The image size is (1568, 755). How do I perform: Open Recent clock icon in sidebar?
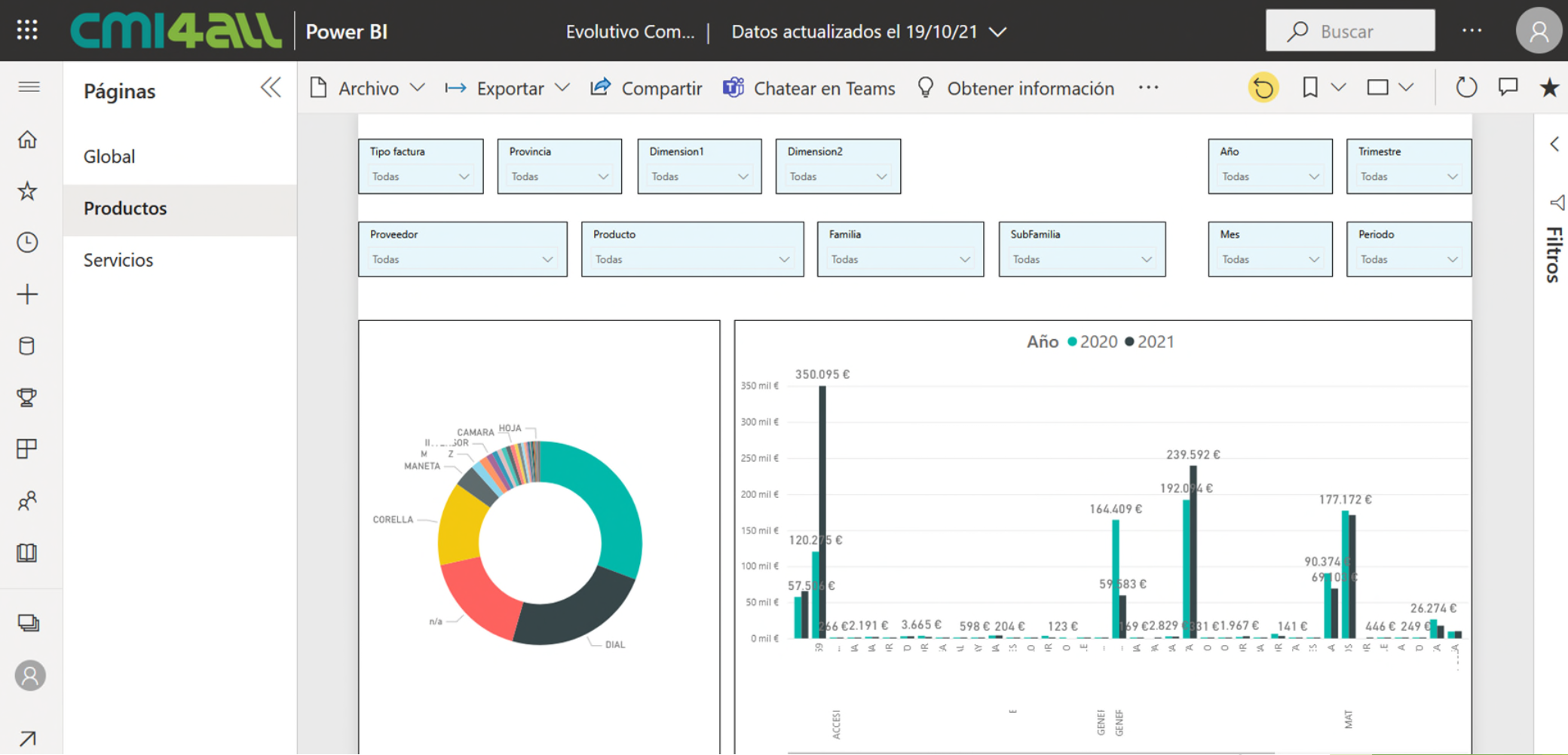point(28,243)
